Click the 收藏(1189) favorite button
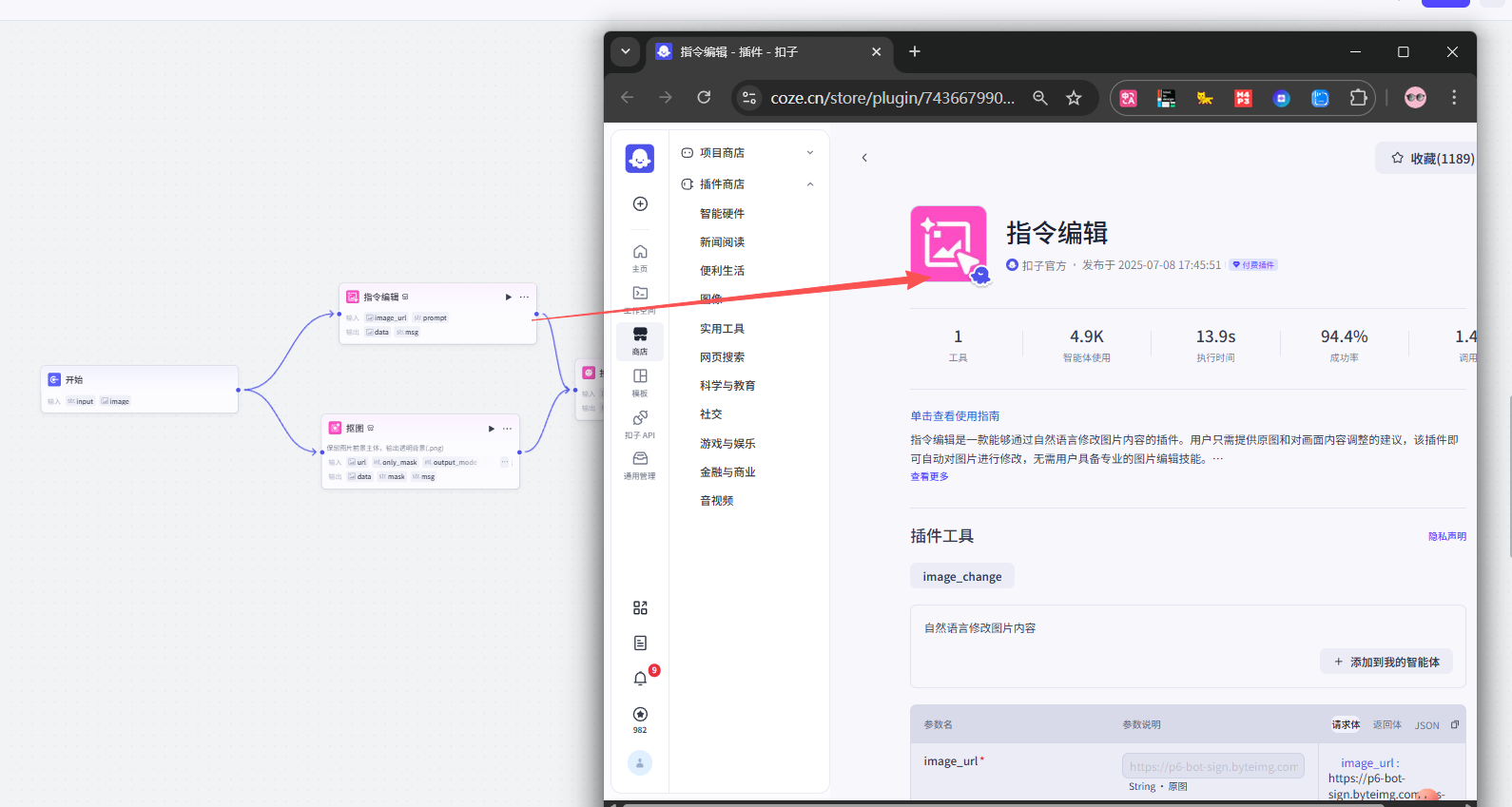 point(1427,158)
